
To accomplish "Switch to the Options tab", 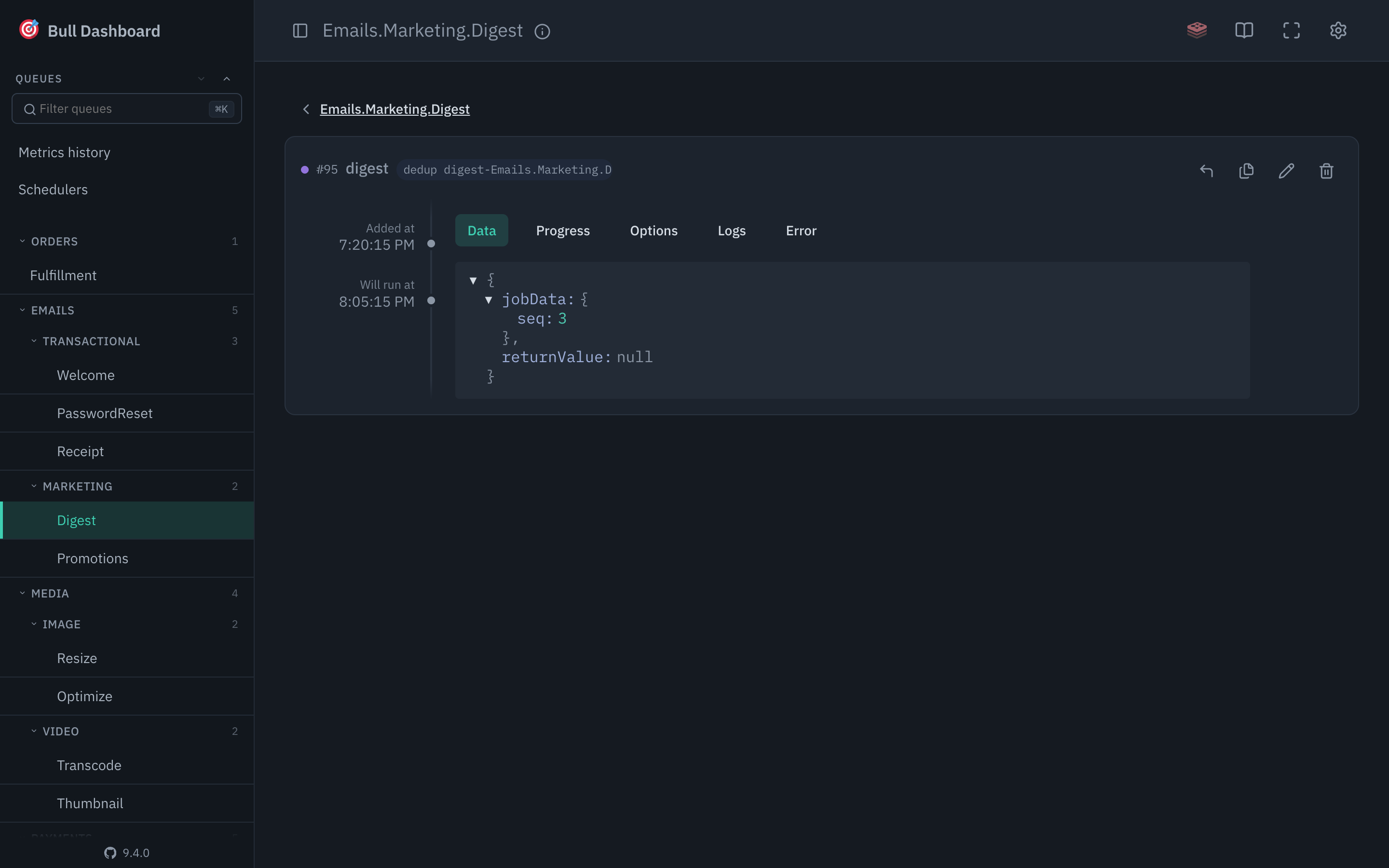I will pos(654,230).
